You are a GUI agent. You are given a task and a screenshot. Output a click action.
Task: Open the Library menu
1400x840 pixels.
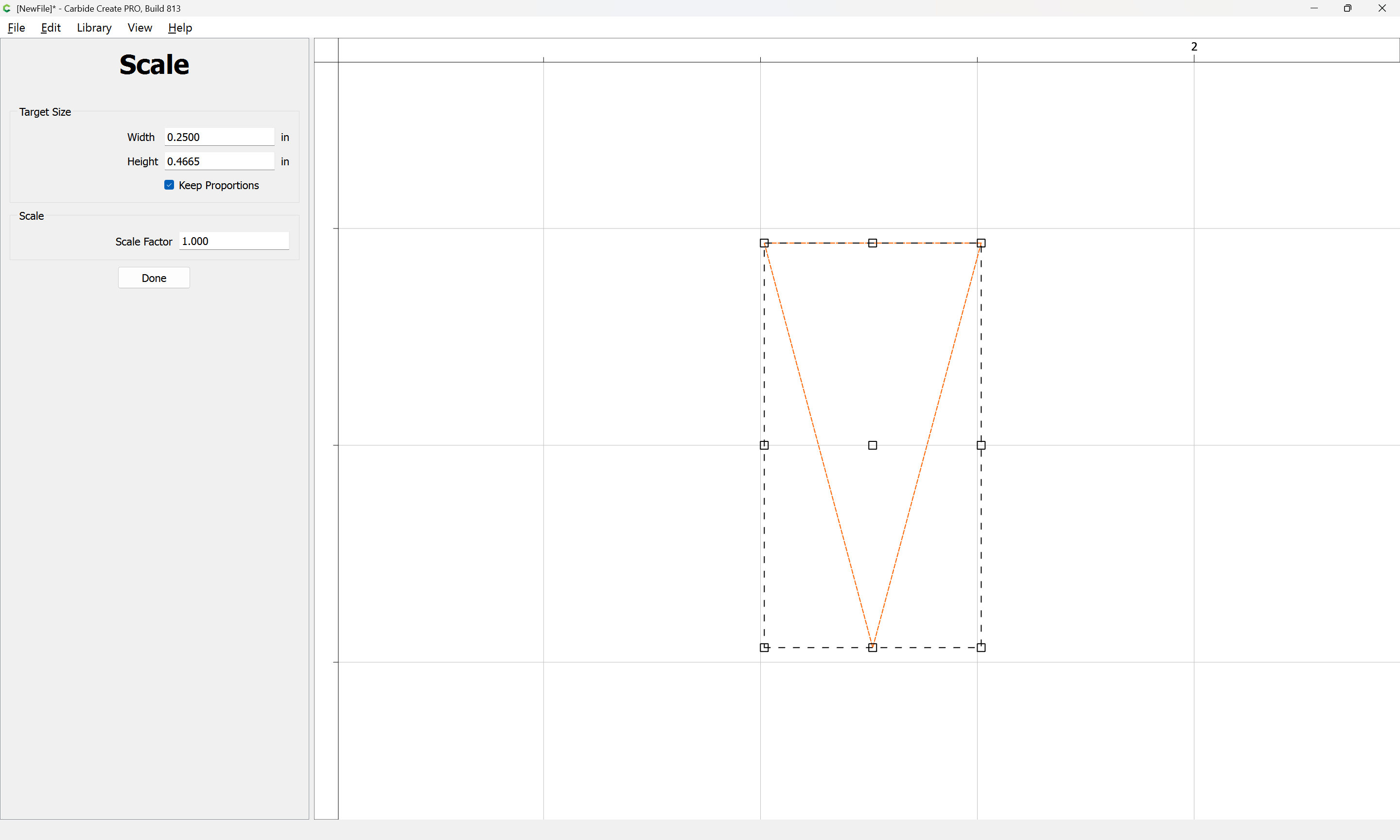point(94,28)
